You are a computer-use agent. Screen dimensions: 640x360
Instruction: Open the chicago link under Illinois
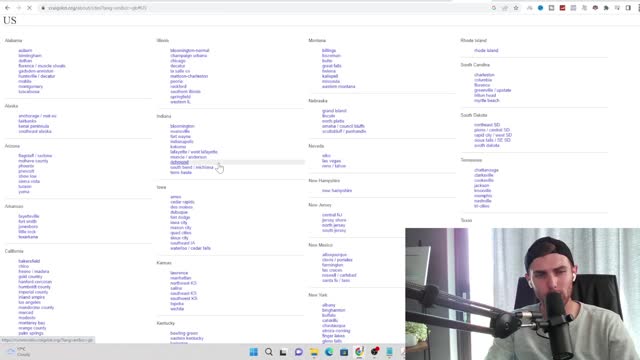(178, 61)
